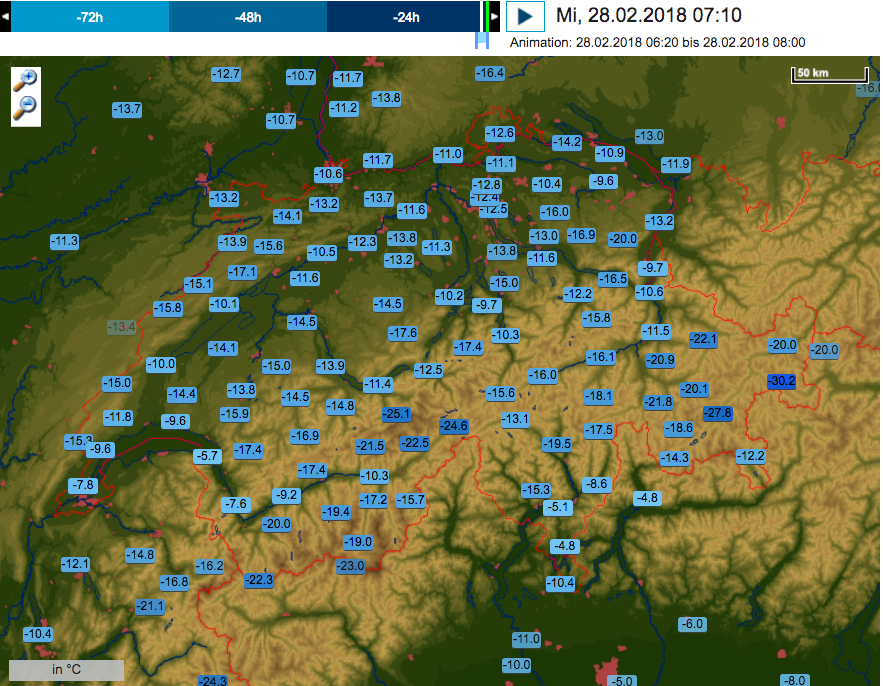Click the zoom out magnifier icon
Viewport: 883px width, 686px height.
click(25, 109)
